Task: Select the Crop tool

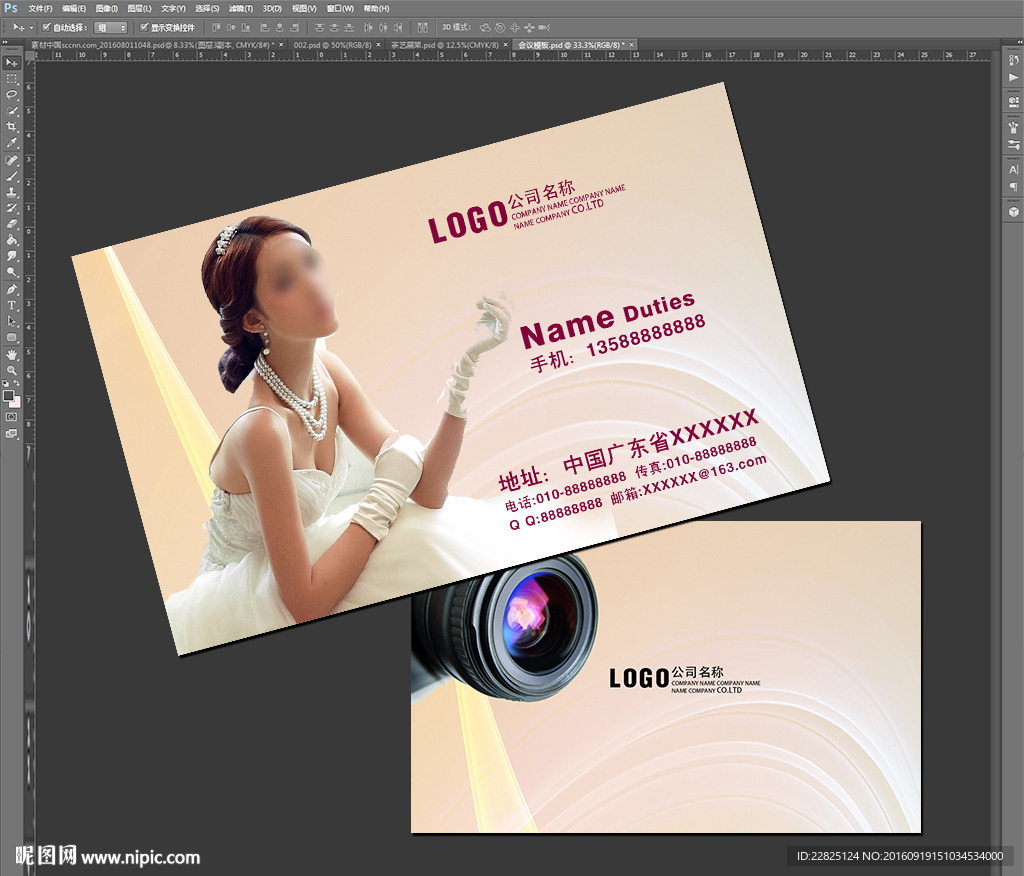Action: 12,127
